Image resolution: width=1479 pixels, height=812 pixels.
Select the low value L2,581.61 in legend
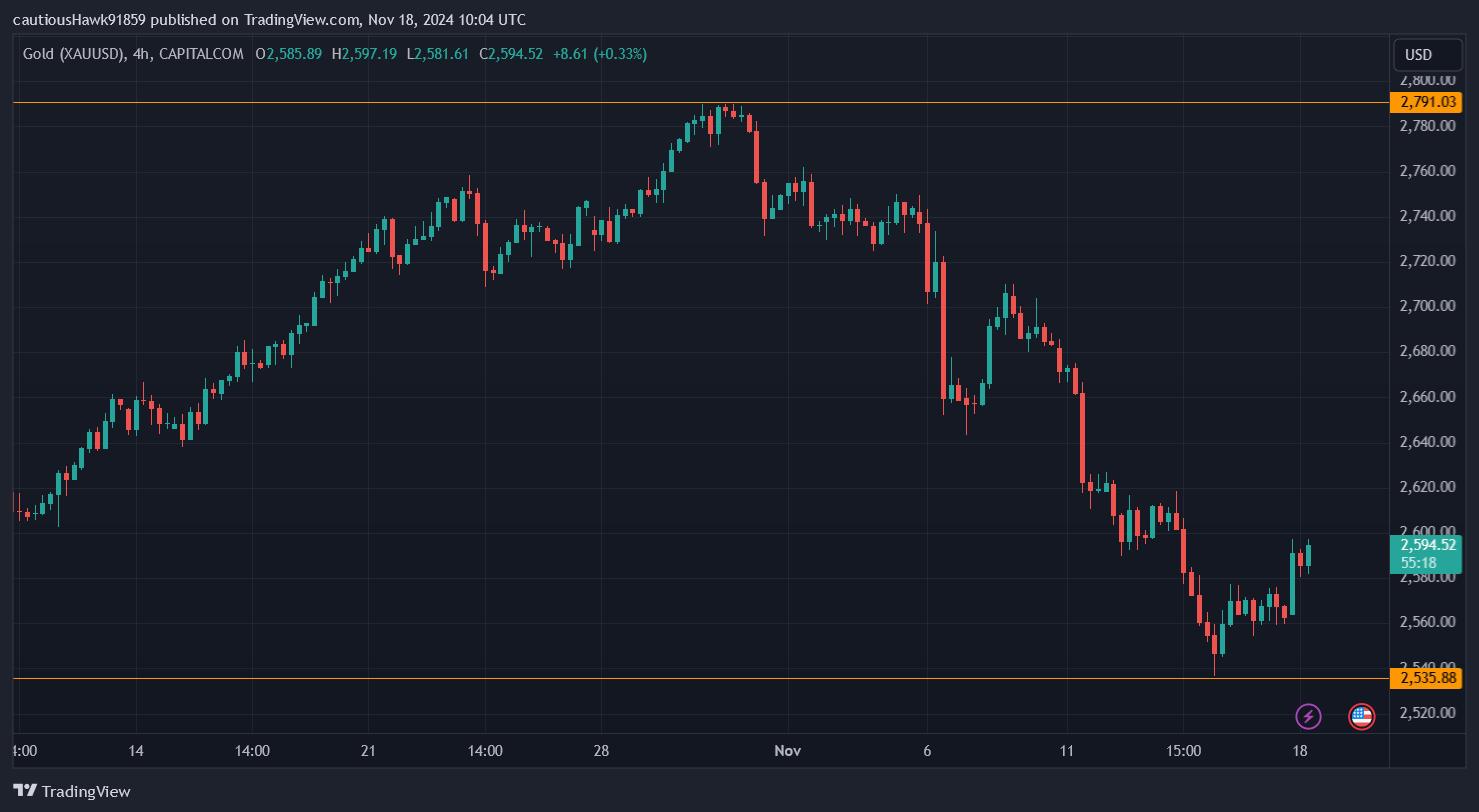tap(438, 54)
